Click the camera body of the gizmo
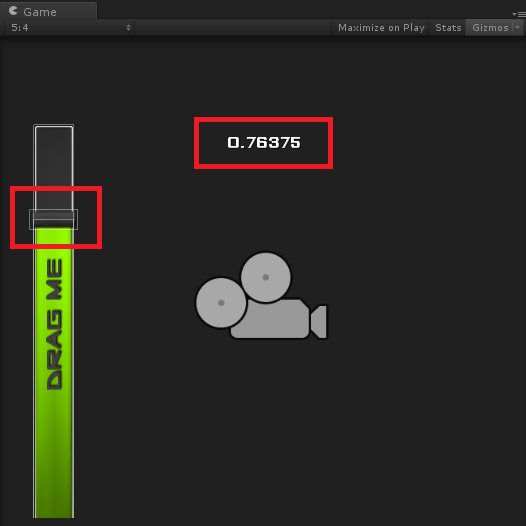This screenshot has width=526, height=526. (x=270, y=319)
